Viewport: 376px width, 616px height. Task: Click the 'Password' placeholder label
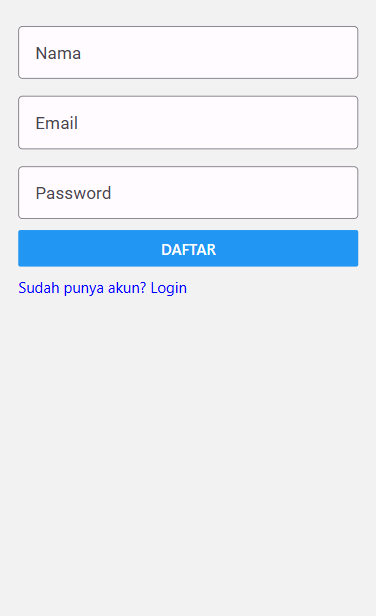click(73, 193)
